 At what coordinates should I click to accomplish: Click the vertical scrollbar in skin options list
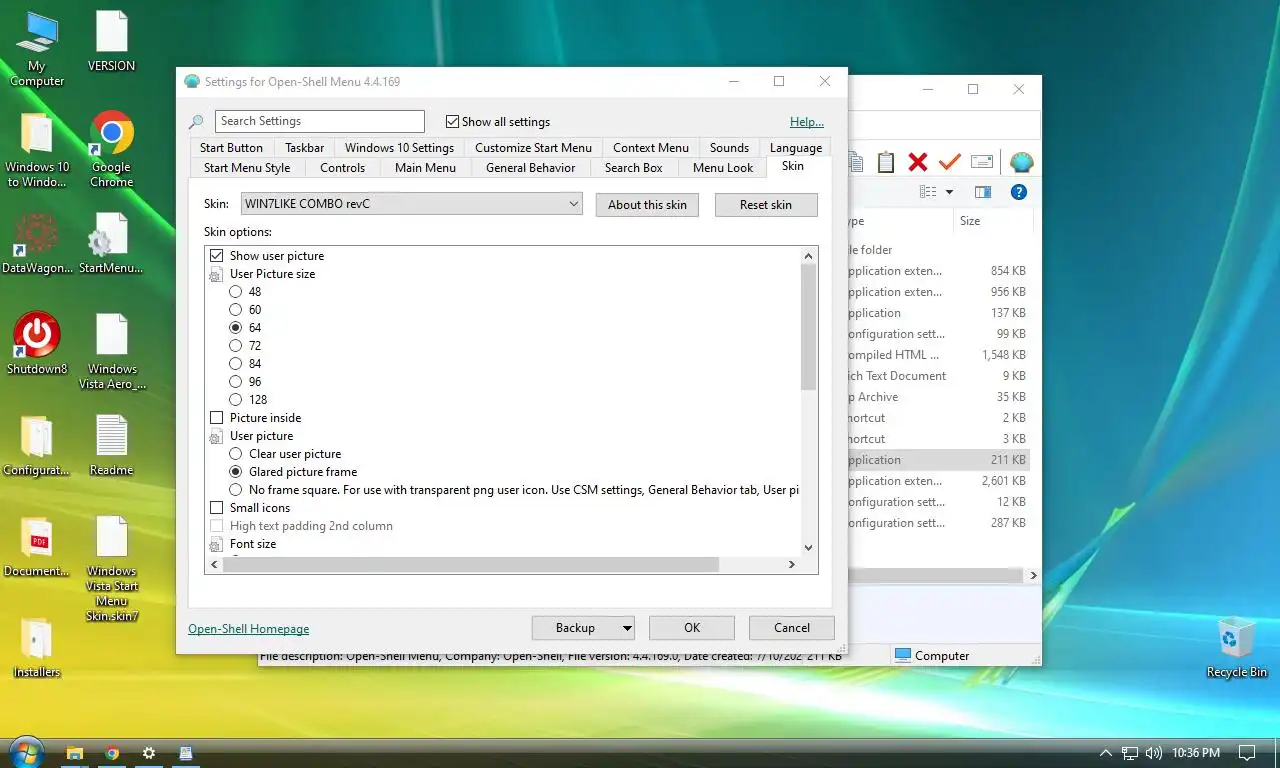pos(808,327)
